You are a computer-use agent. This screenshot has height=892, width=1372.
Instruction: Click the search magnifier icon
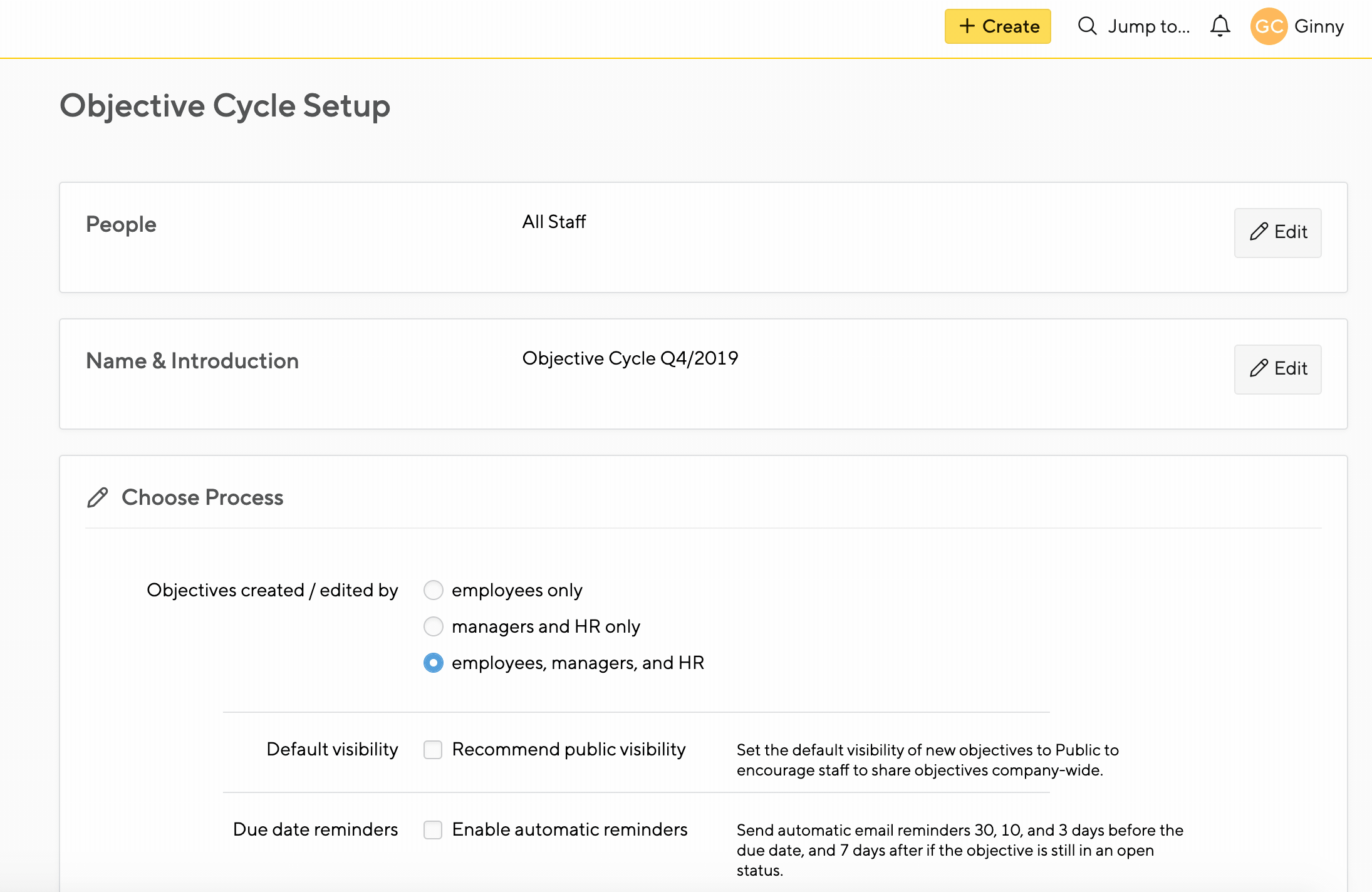click(1087, 26)
